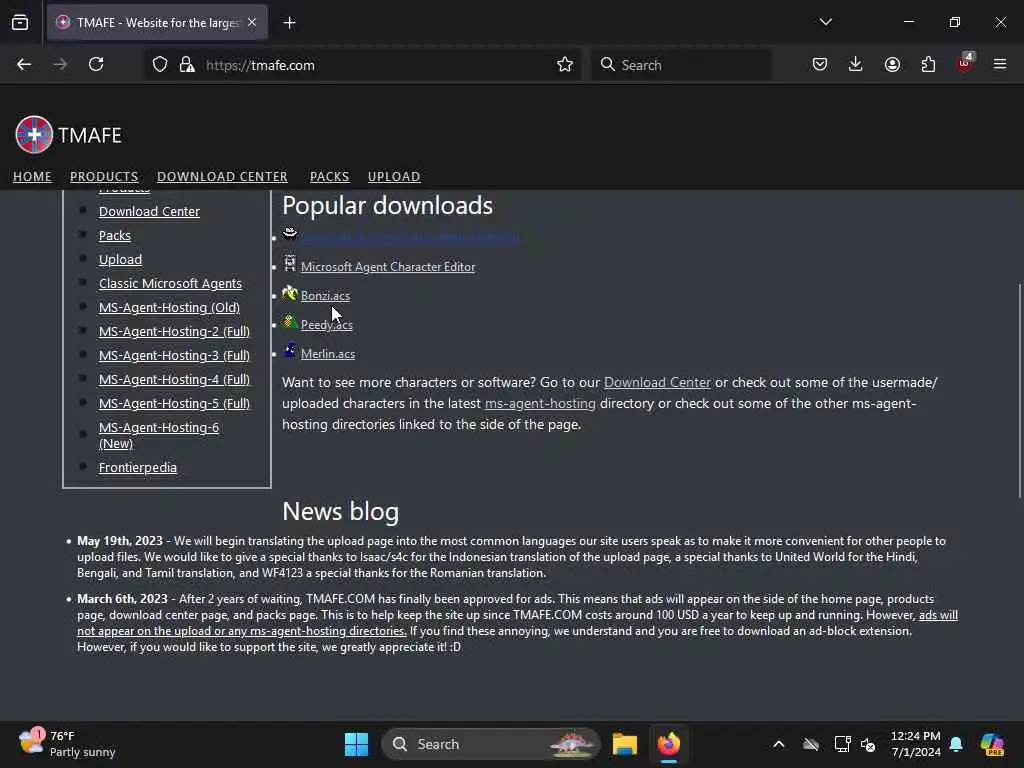The height and width of the screenshot is (768, 1024).
Task: Click the Windows taskbar Search box
Action: [490, 744]
